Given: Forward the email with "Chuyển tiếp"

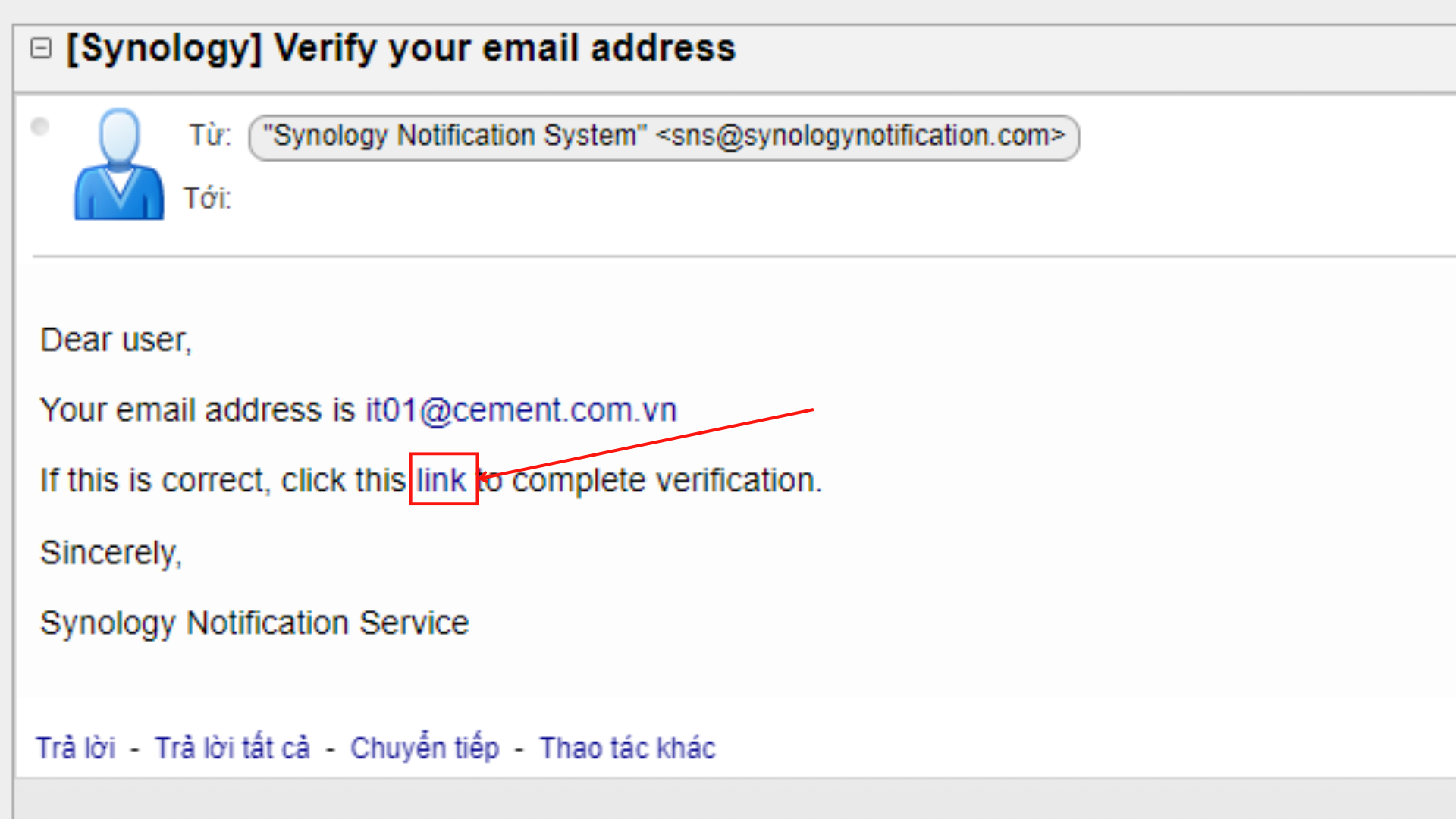Looking at the screenshot, I should pyautogui.click(x=425, y=748).
